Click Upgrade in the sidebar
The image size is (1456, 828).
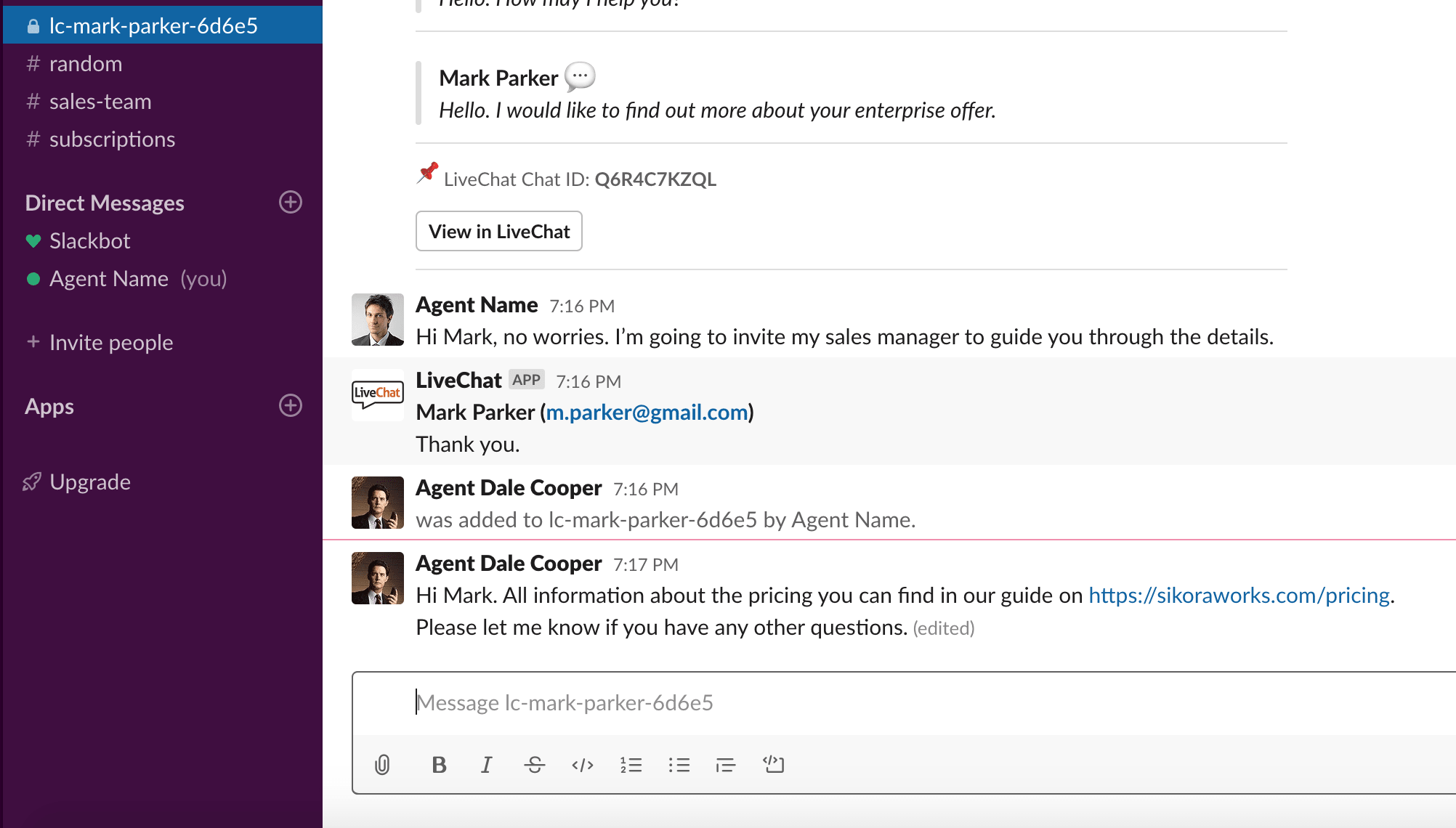[90, 482]
